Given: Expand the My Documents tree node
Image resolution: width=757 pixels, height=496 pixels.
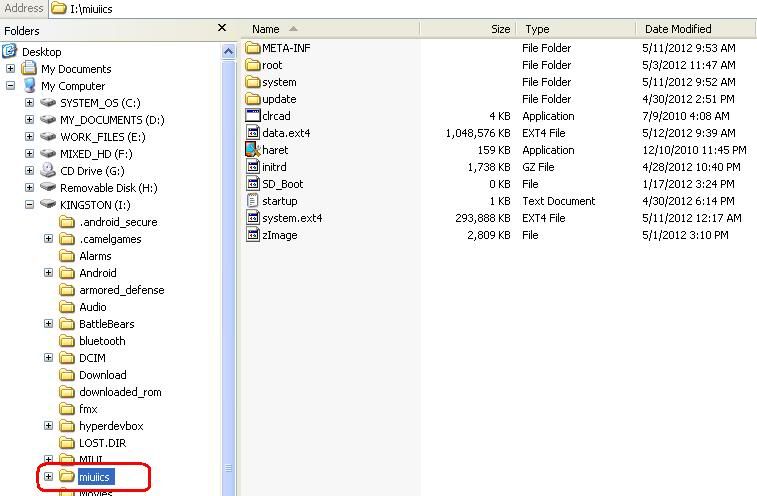Looking at the screenshot, I should (11, 69).
